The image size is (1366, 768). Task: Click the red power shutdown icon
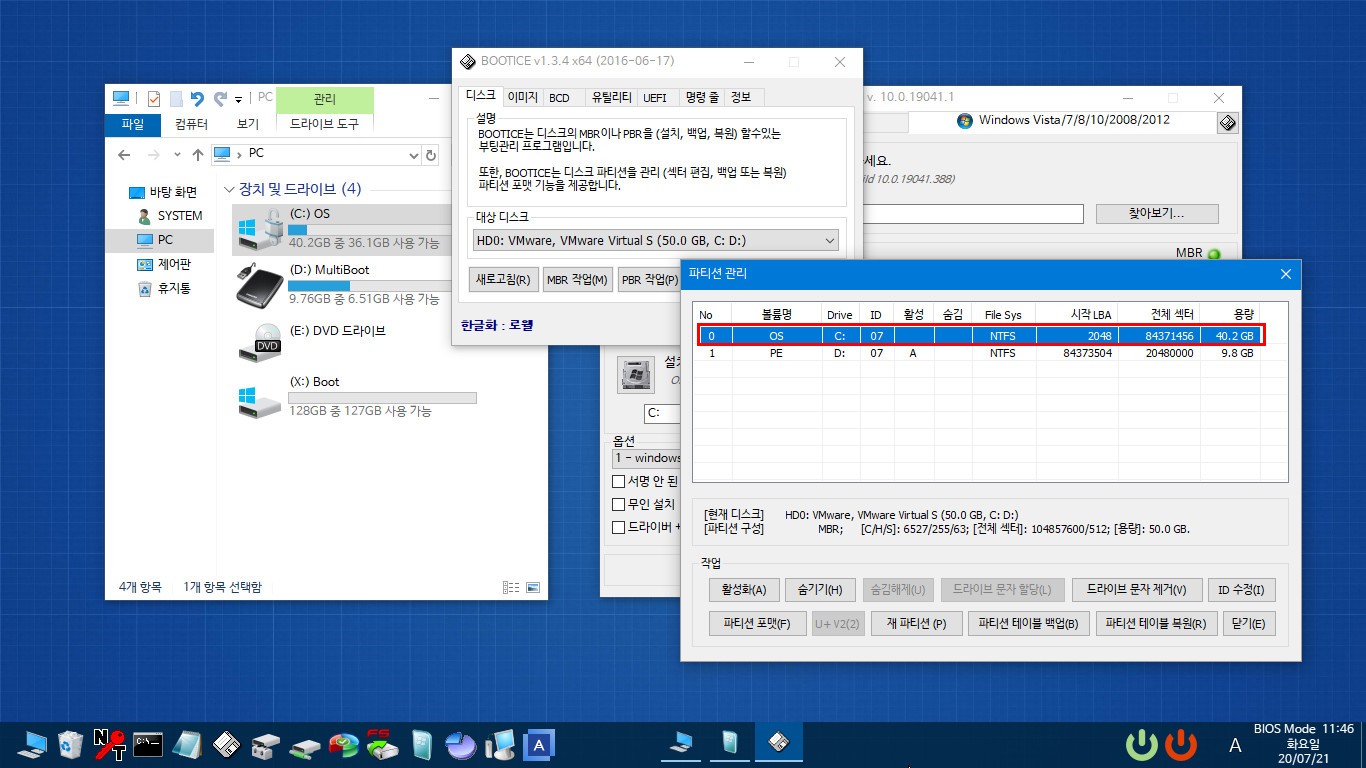pos(1181,744)
